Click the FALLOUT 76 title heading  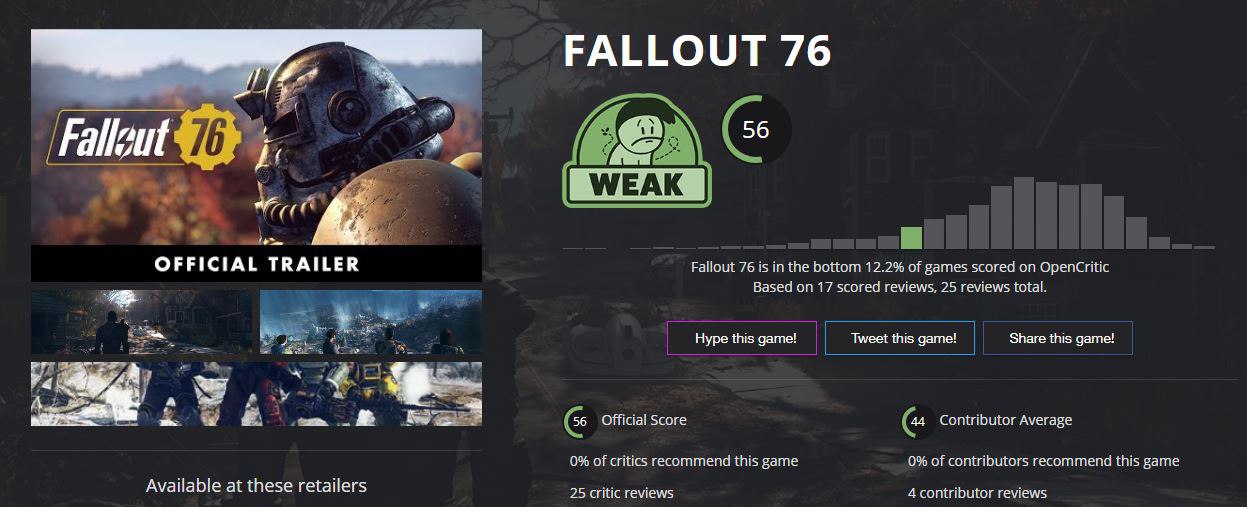[698, 52]
